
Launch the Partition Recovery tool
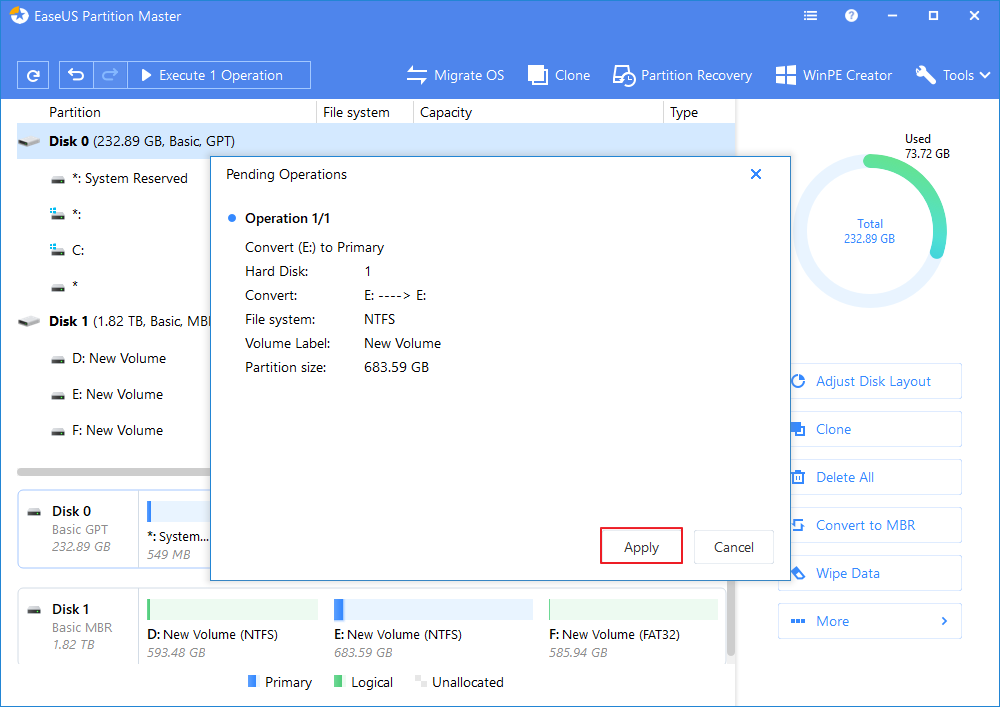(682, 75)
